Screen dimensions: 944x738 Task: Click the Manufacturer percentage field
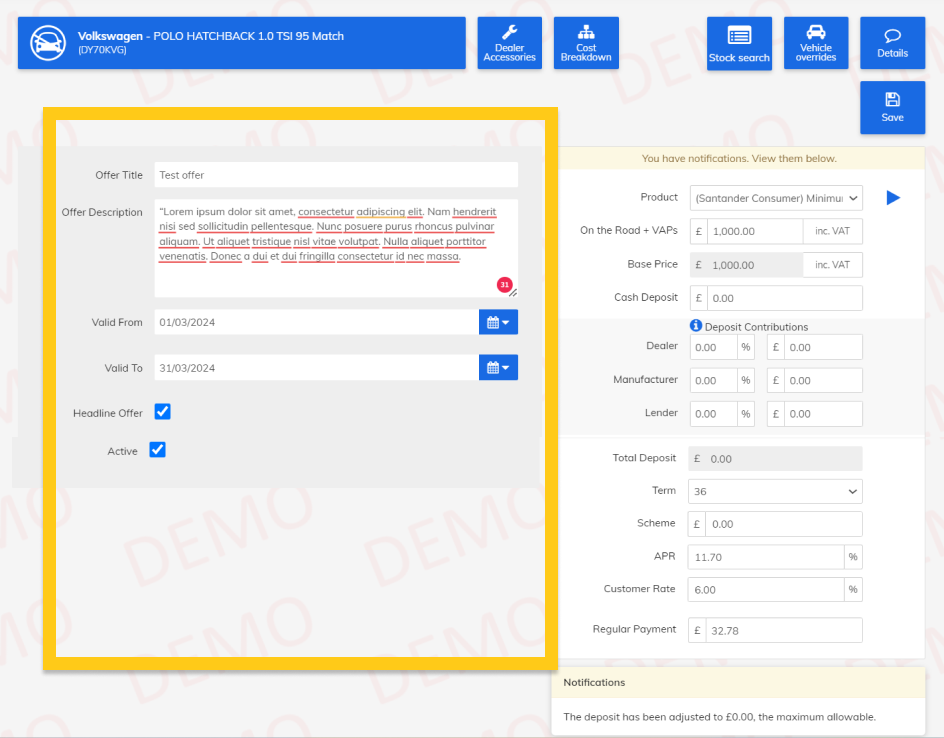click(713, 380)
